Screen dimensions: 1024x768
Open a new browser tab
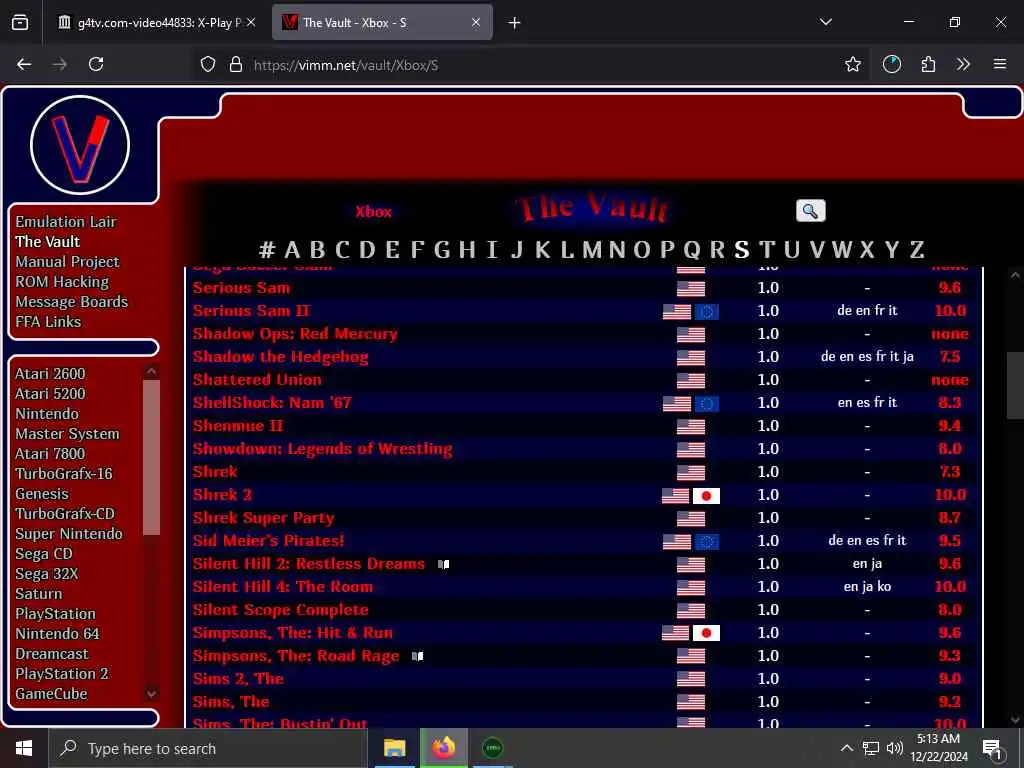[x=515, y=23]
